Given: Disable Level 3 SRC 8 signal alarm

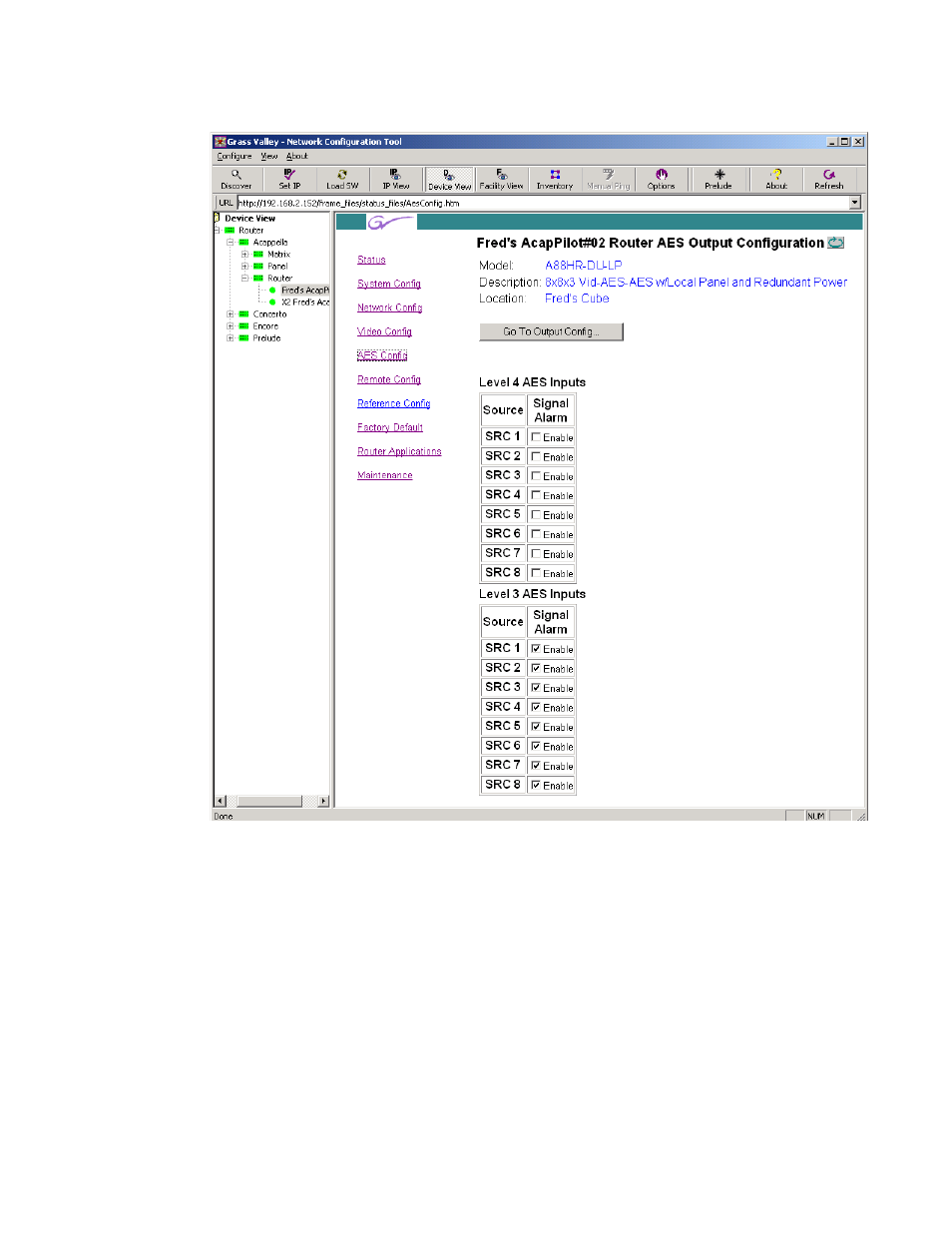Looking at the screenshot, I should [536, 786].
